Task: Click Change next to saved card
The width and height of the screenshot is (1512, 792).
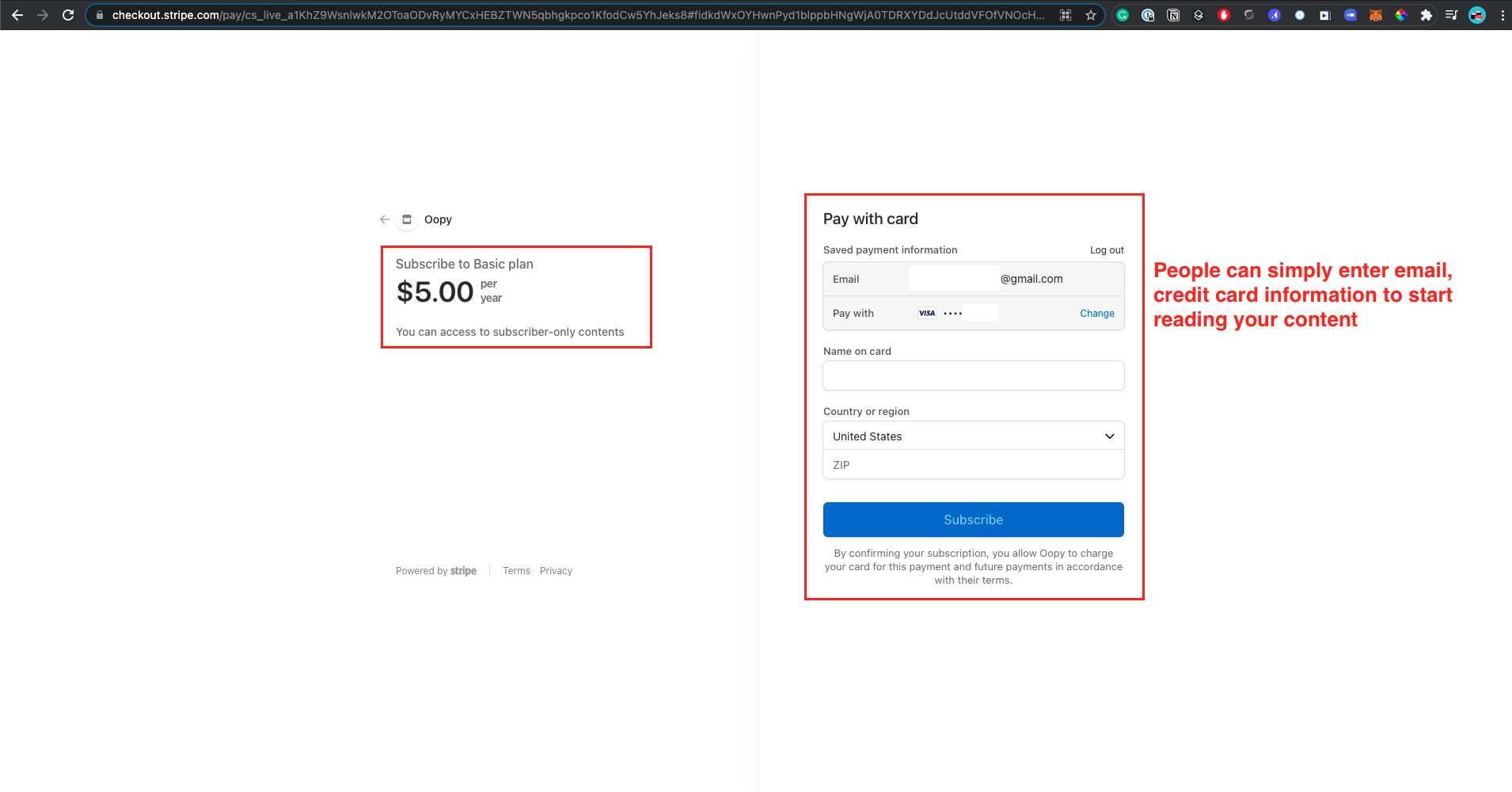Action: [1097, 314]
